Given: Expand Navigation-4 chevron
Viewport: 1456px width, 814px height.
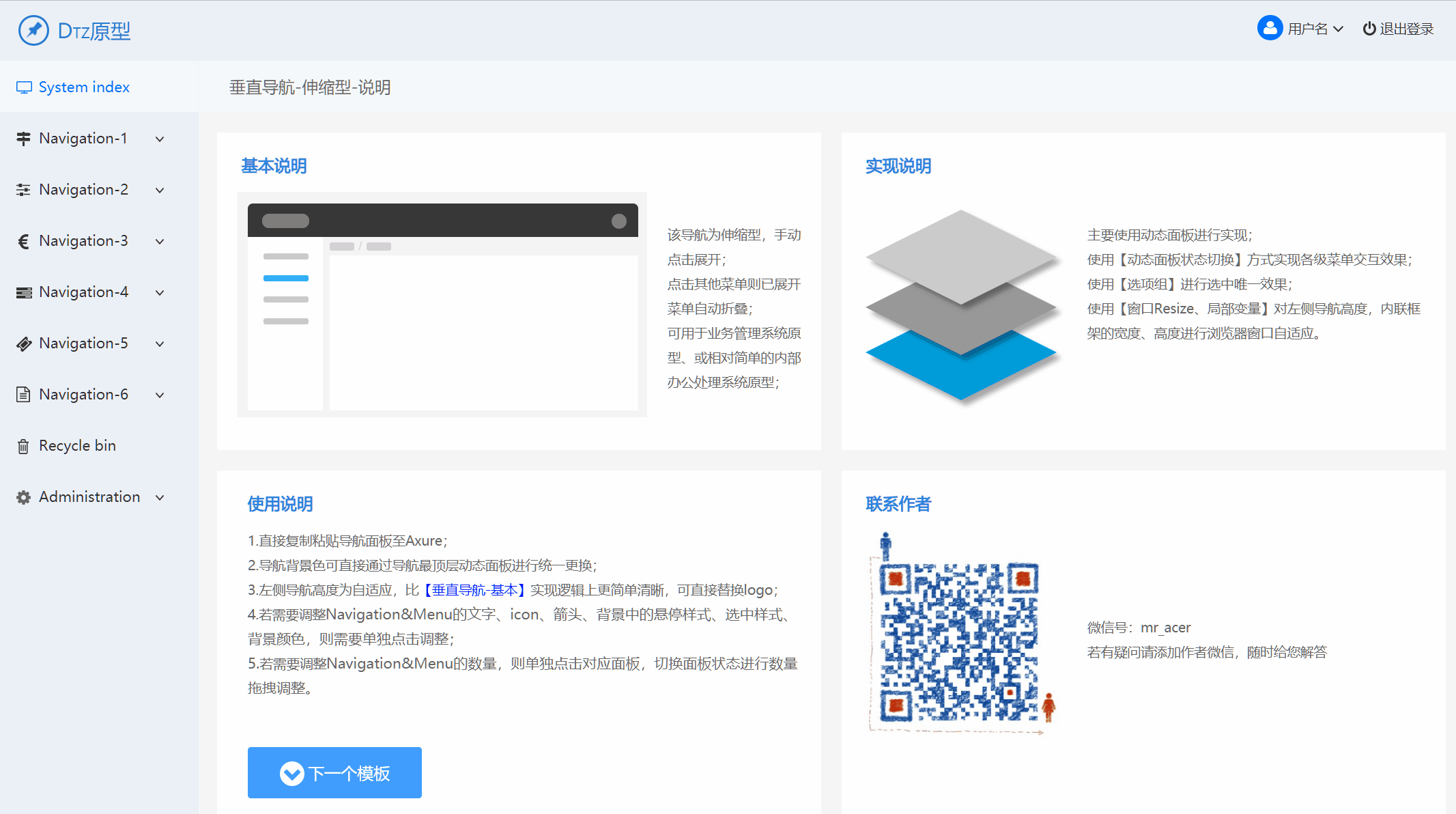Looking at the screenshot, I should point(160,292).
